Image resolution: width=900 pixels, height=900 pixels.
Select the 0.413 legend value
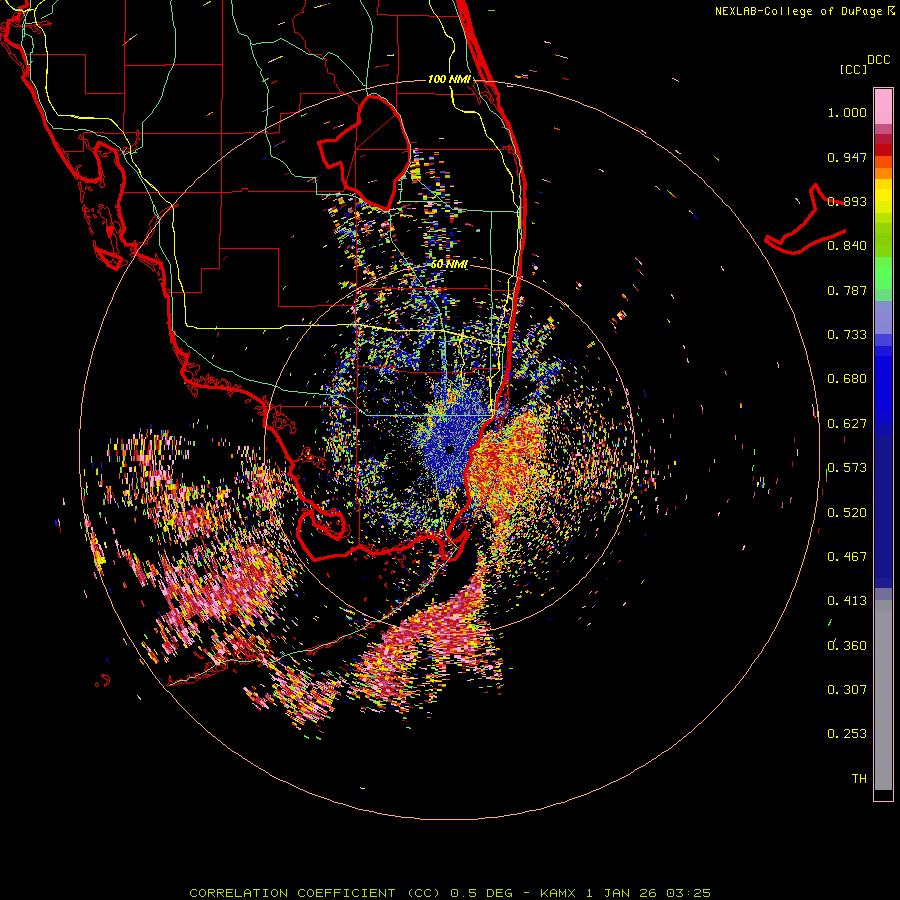[847, 601]
